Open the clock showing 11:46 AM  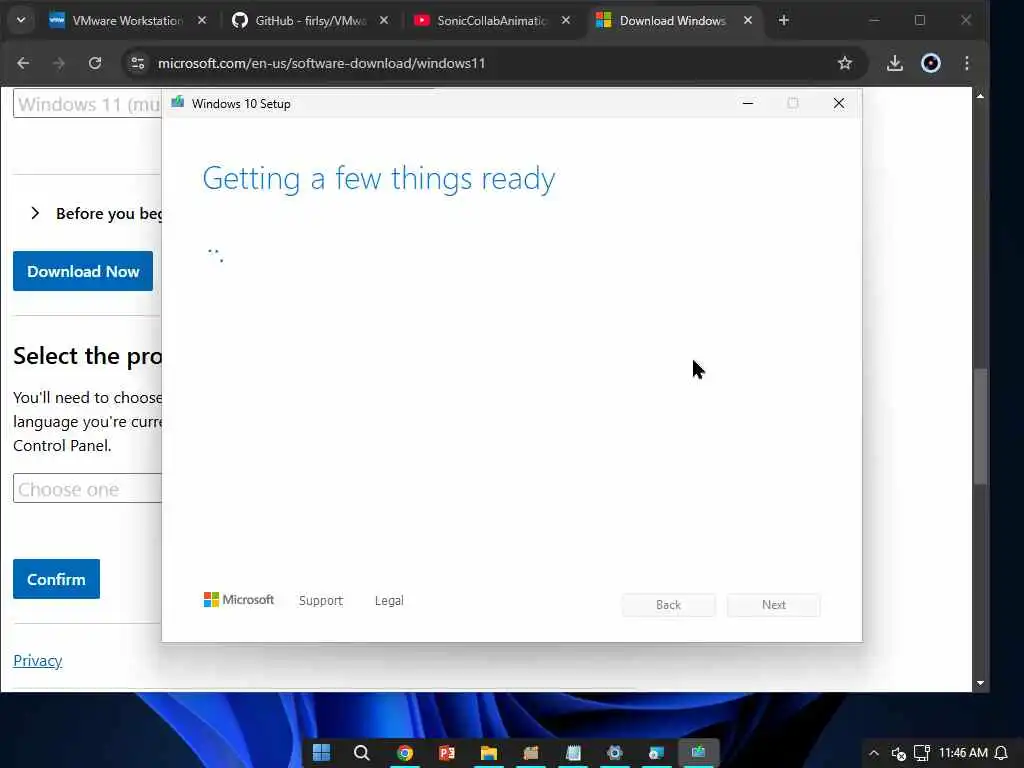(963, 753)
